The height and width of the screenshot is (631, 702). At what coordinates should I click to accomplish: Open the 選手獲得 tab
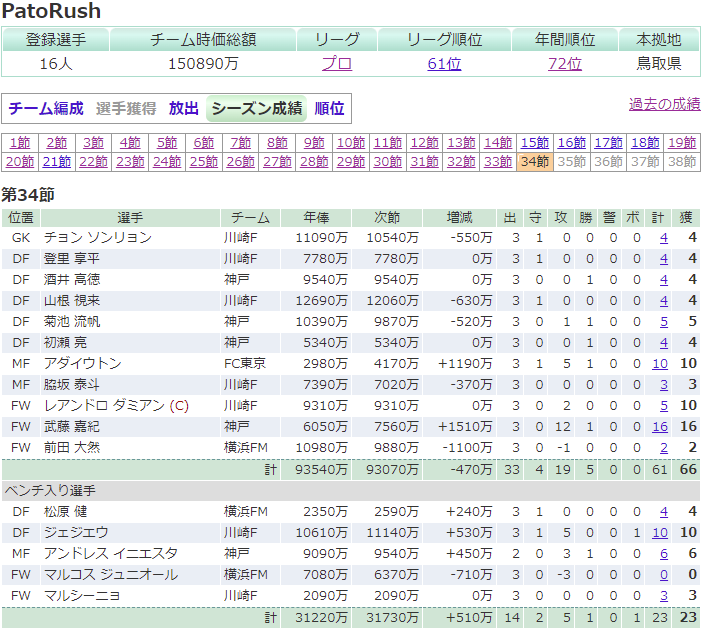pyautogui.click(x=126, y=108)
